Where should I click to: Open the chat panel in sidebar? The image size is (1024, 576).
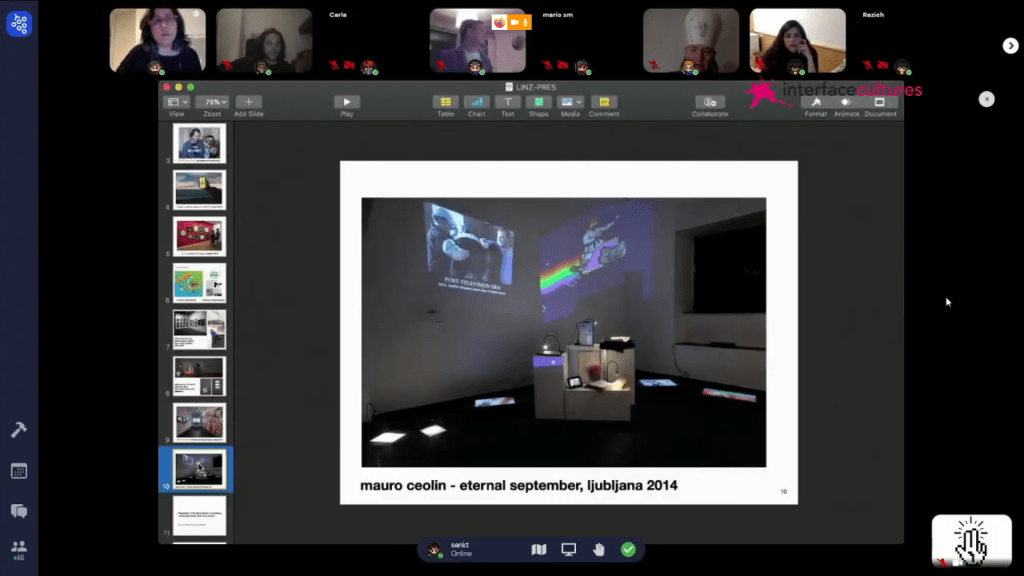coord(19,510)
